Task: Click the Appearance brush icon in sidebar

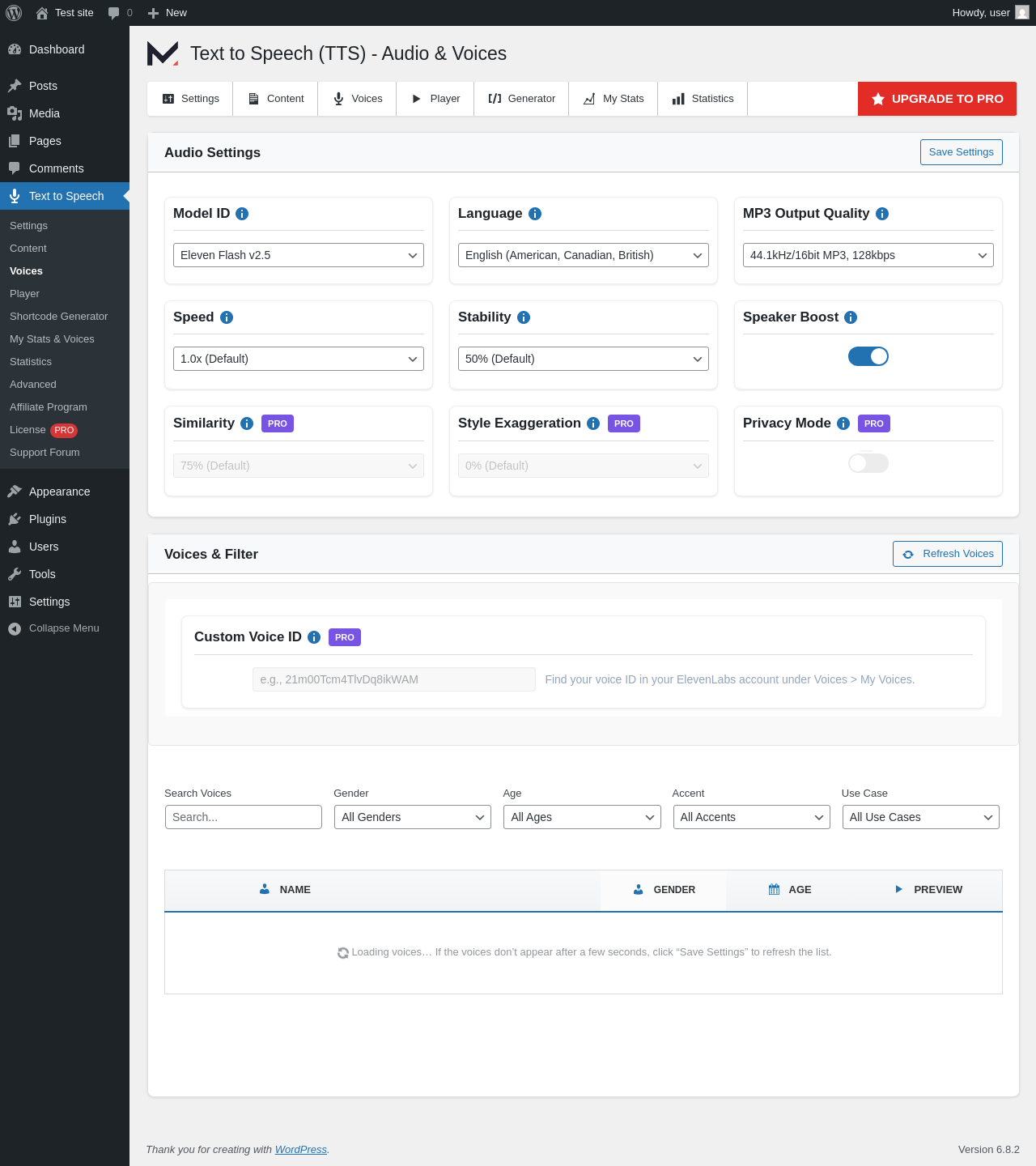Action: point(15,492)
